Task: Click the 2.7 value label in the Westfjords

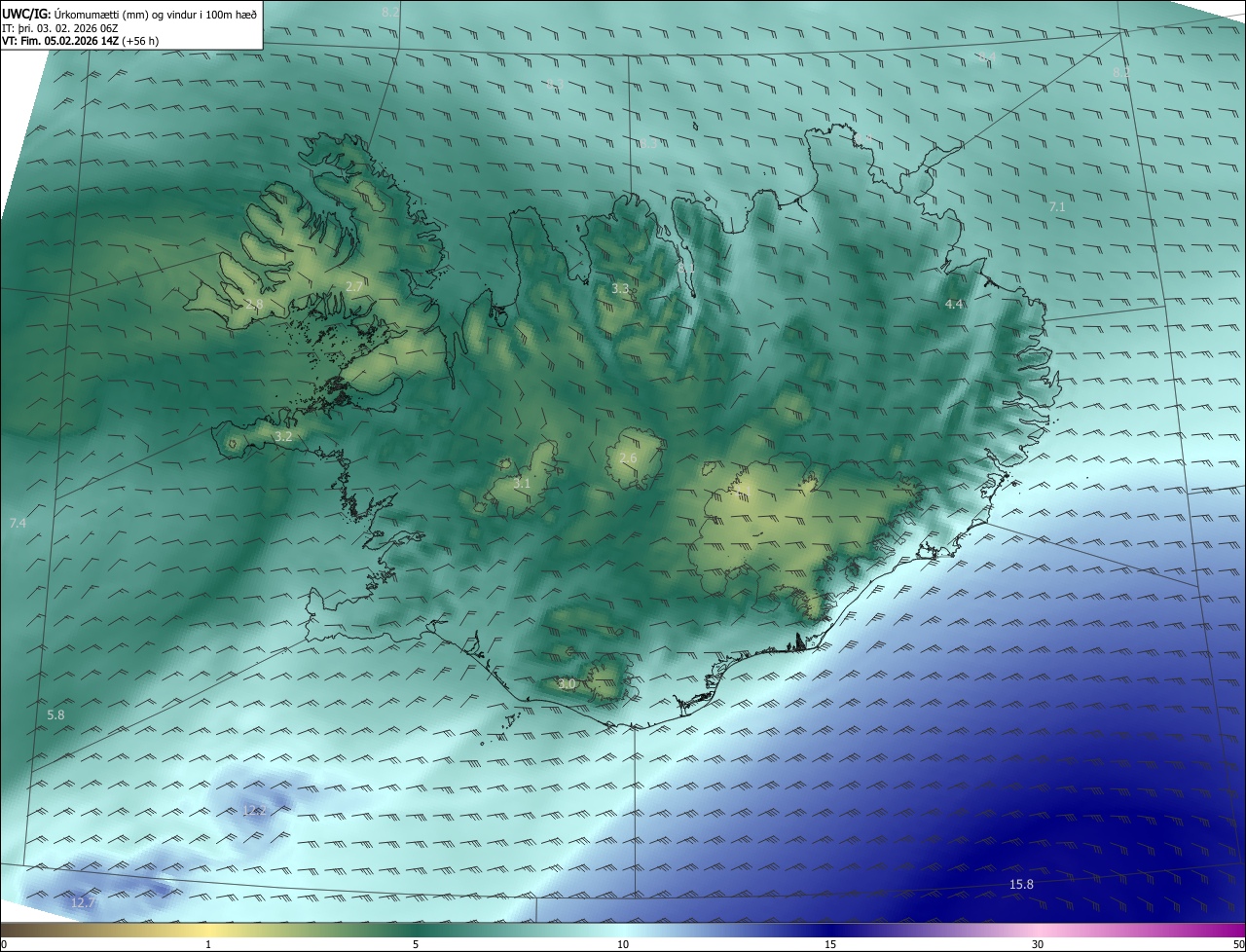Action: point(354,286)
